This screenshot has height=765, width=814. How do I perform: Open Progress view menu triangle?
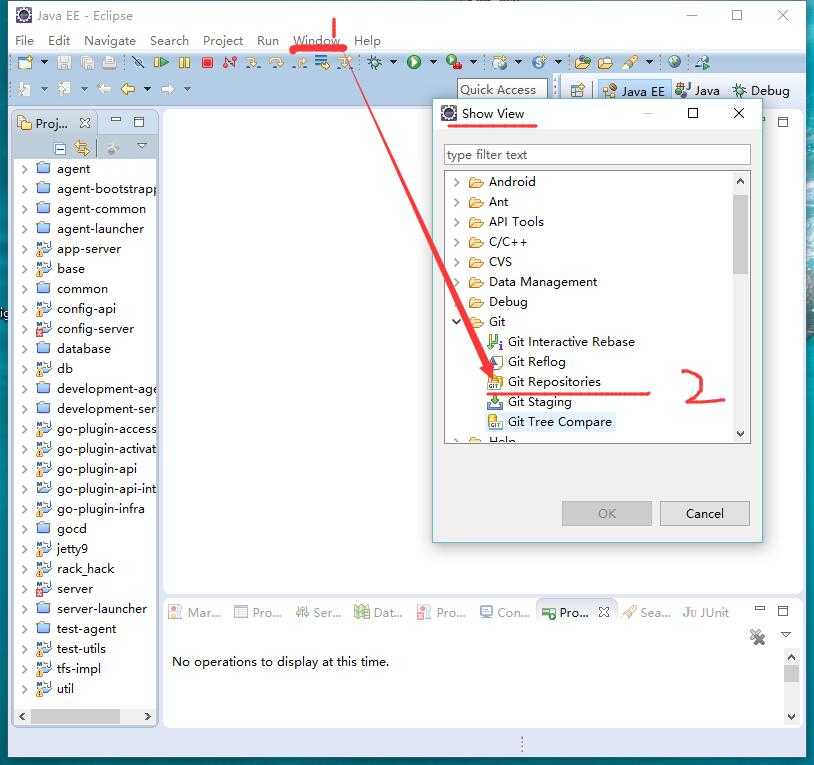click(x=786, y=634)
